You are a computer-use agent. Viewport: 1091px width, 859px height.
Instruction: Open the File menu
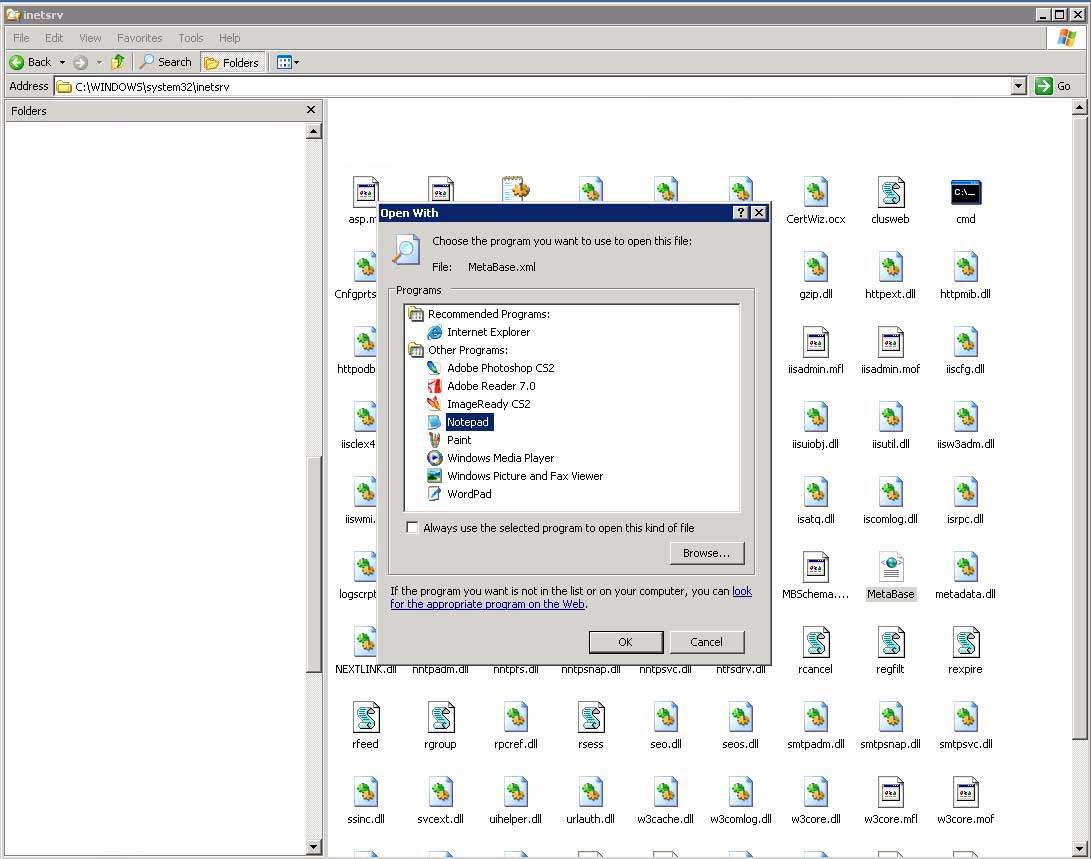pos(22,38)
